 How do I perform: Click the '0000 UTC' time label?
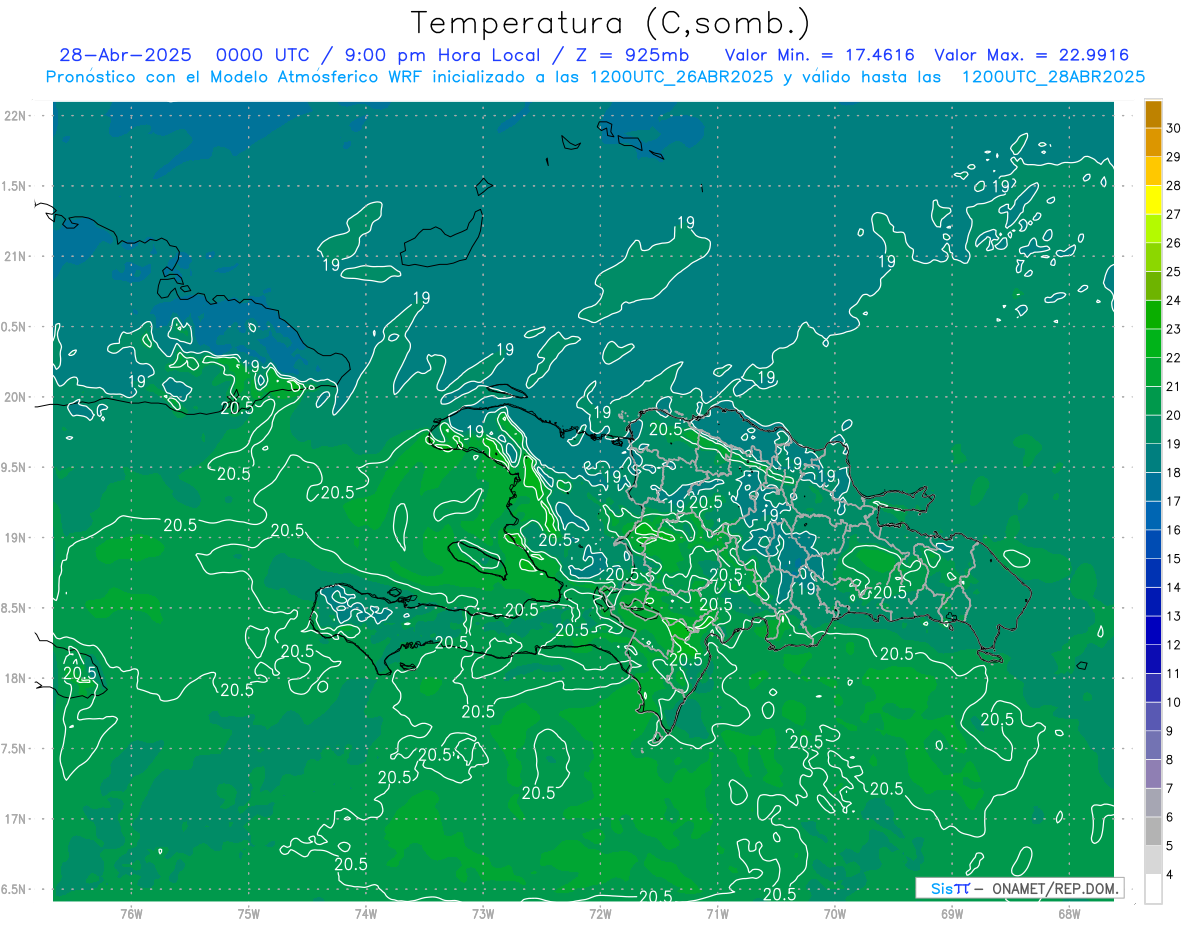point(262,56)
